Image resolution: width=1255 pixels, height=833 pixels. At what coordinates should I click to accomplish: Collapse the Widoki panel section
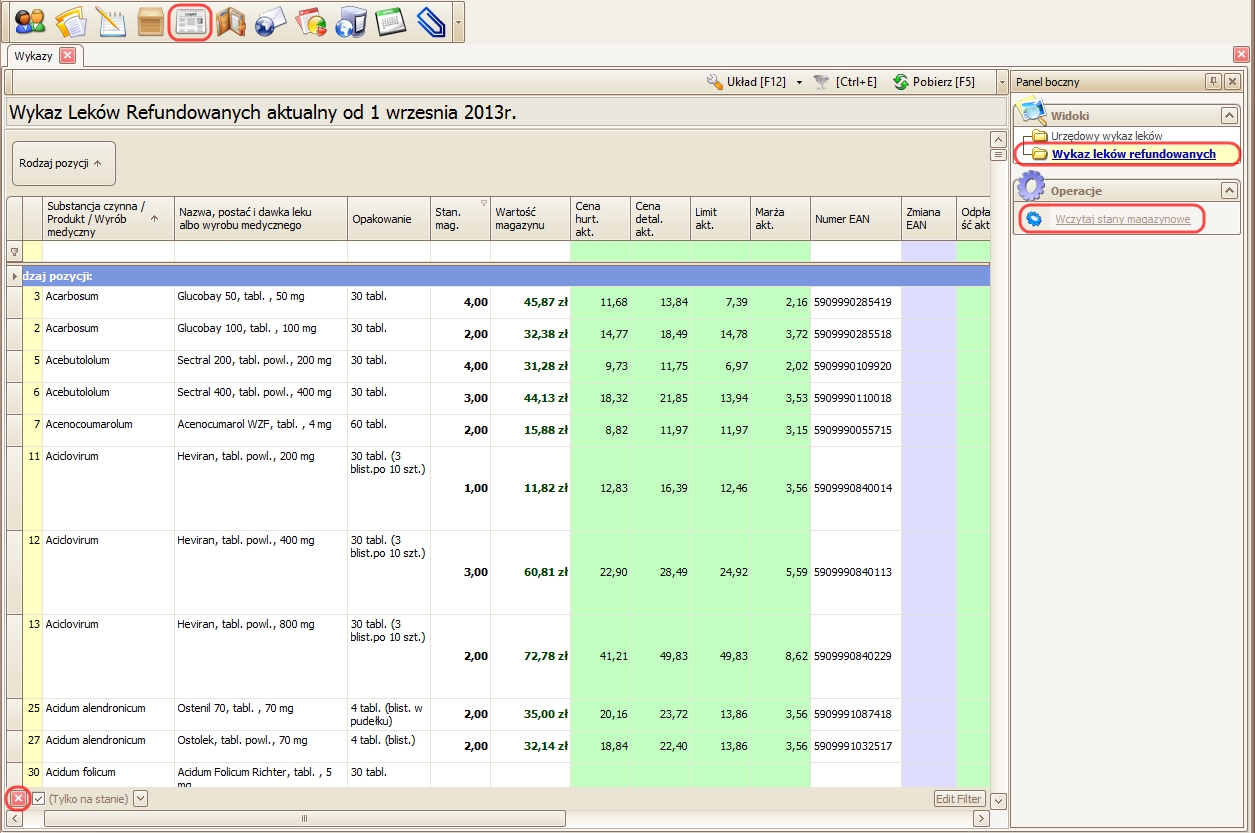tap(1228, 116)
